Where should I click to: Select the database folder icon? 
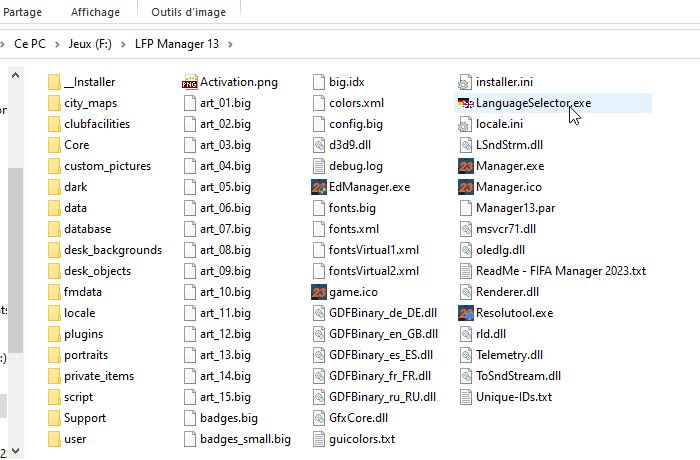[54, 229]
